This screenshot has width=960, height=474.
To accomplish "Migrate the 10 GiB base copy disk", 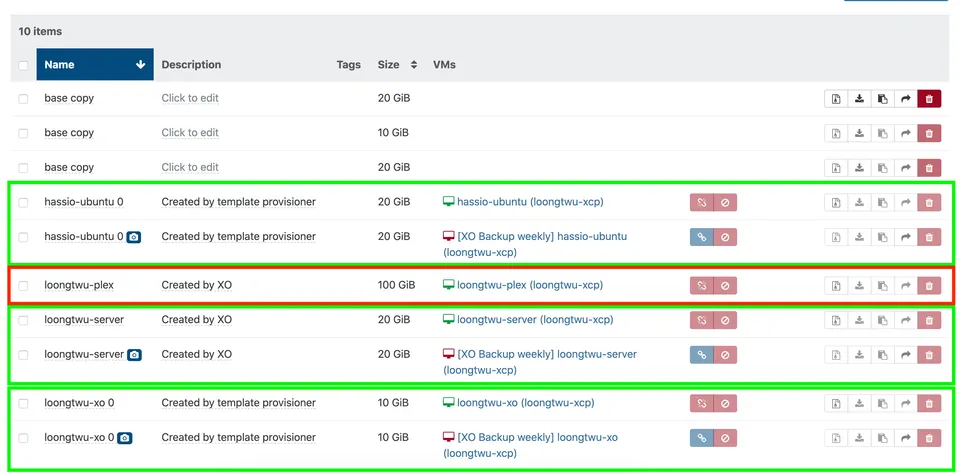I will (906, 133).
